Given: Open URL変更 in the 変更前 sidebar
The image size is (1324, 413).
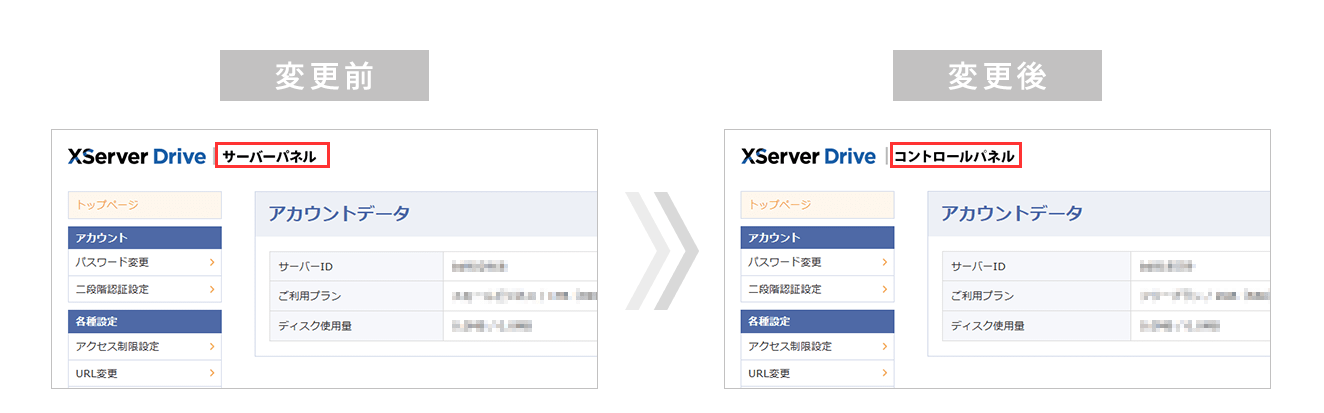Looking at the screenshot, I should 96,374.
